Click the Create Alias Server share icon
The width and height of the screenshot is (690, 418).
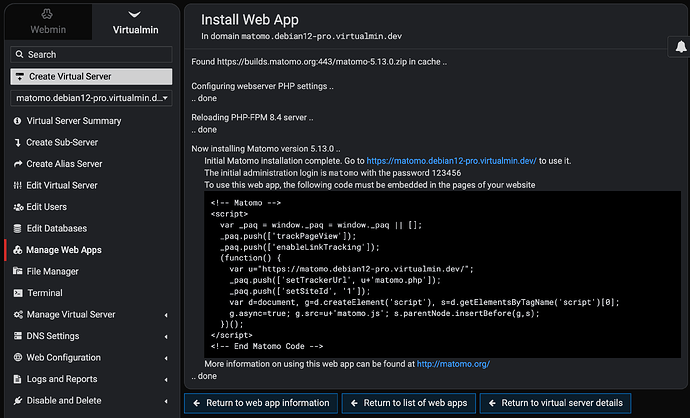click(x=18, y=164)
